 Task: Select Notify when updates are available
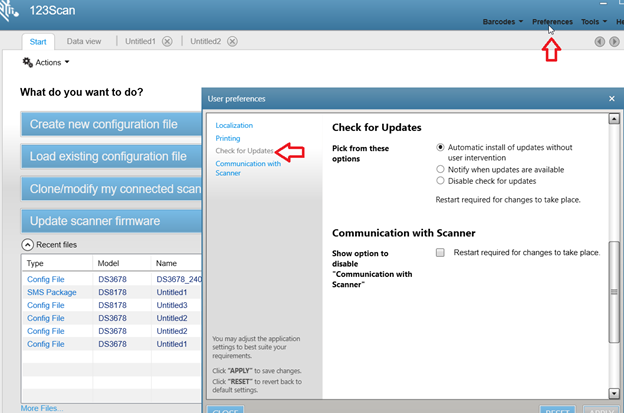[441, 169]
